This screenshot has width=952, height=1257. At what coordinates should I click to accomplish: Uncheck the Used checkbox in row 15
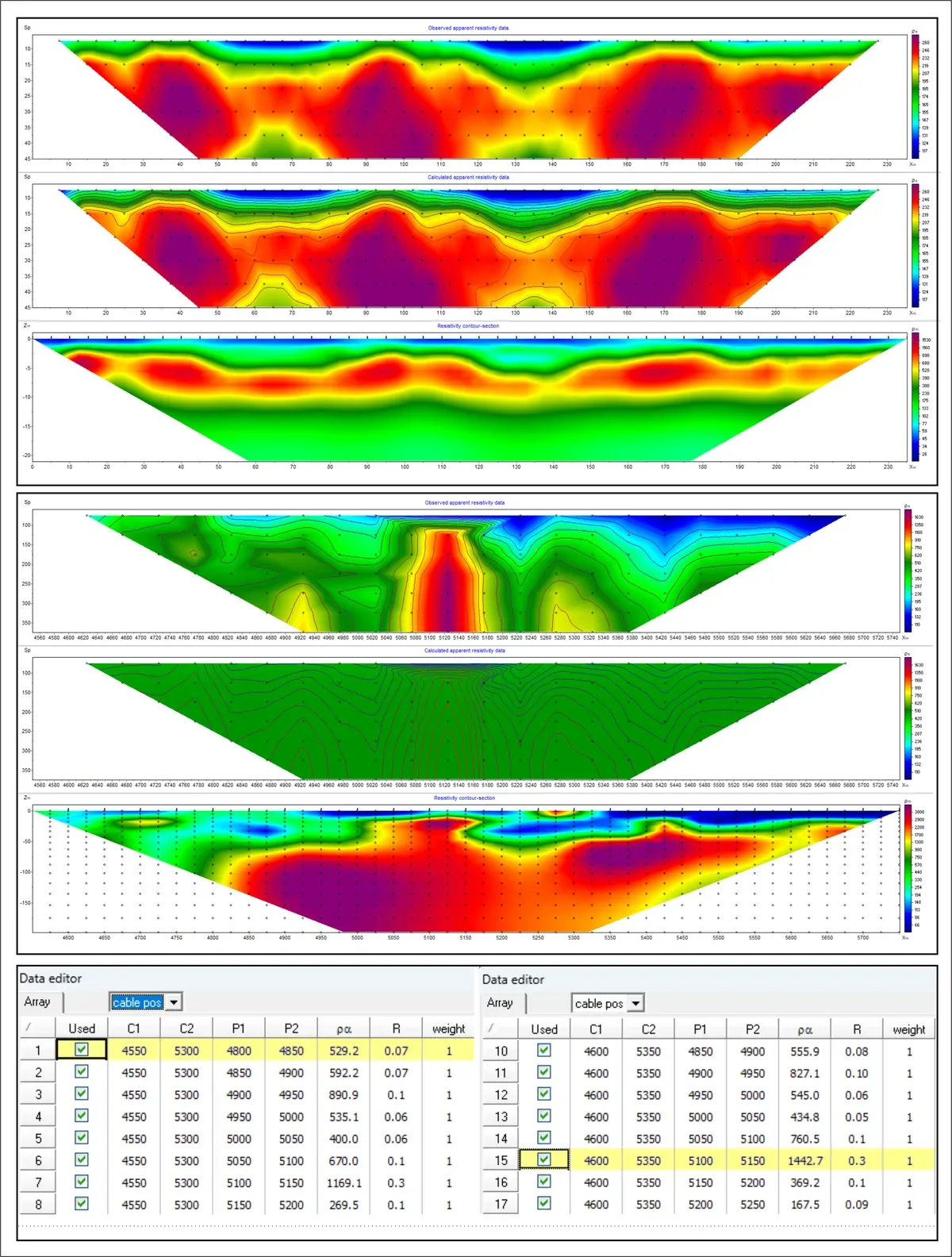tap(543, 1159)
